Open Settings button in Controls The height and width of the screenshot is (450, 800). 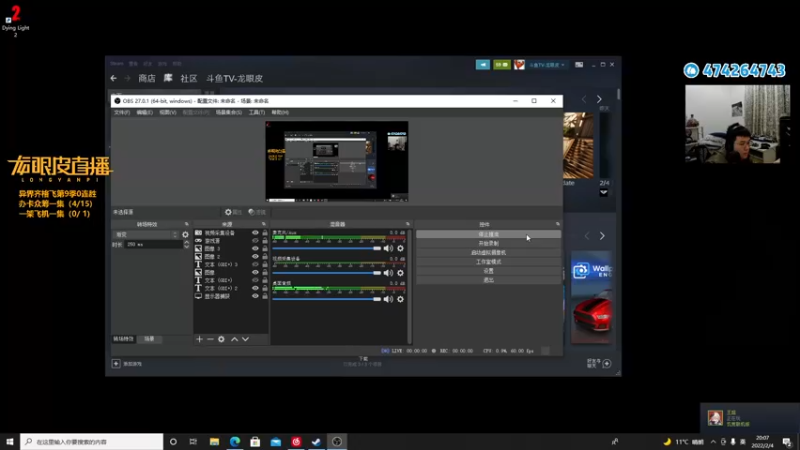488,271
